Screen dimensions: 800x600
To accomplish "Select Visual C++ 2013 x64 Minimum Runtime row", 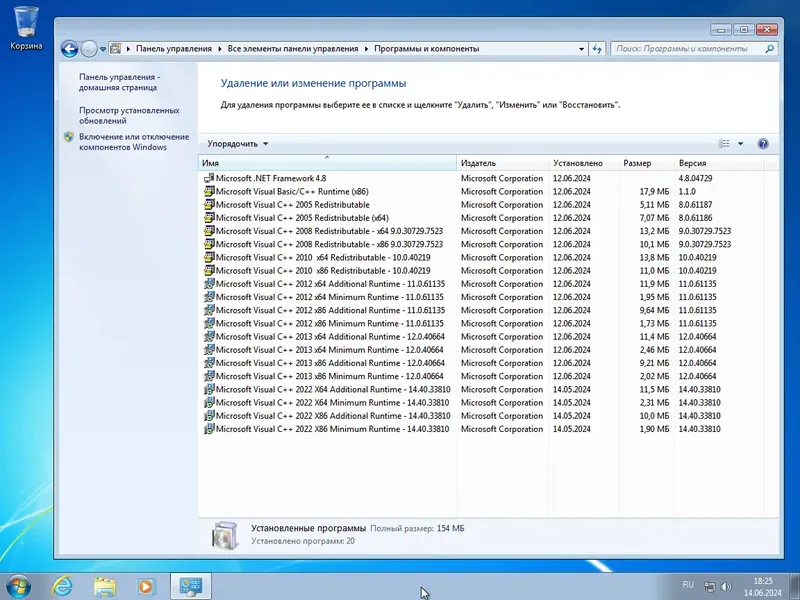I will click(482, 350).
